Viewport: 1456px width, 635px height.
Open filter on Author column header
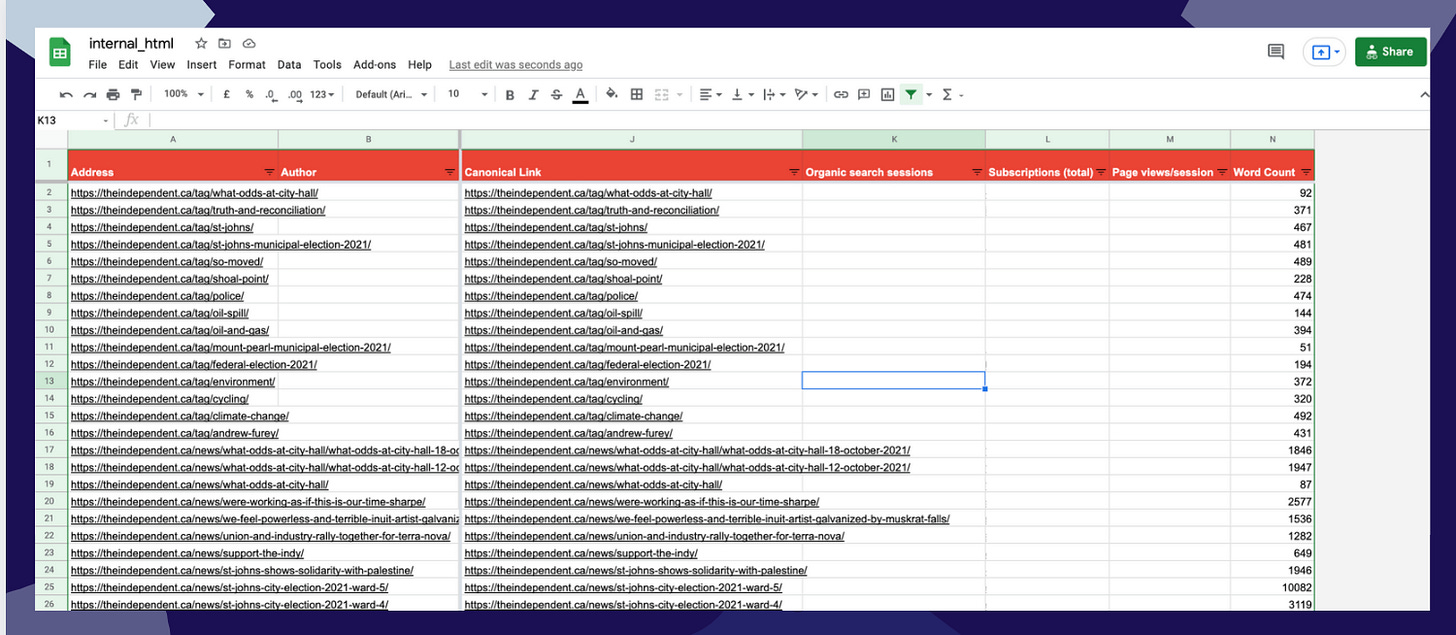point(449,172)
